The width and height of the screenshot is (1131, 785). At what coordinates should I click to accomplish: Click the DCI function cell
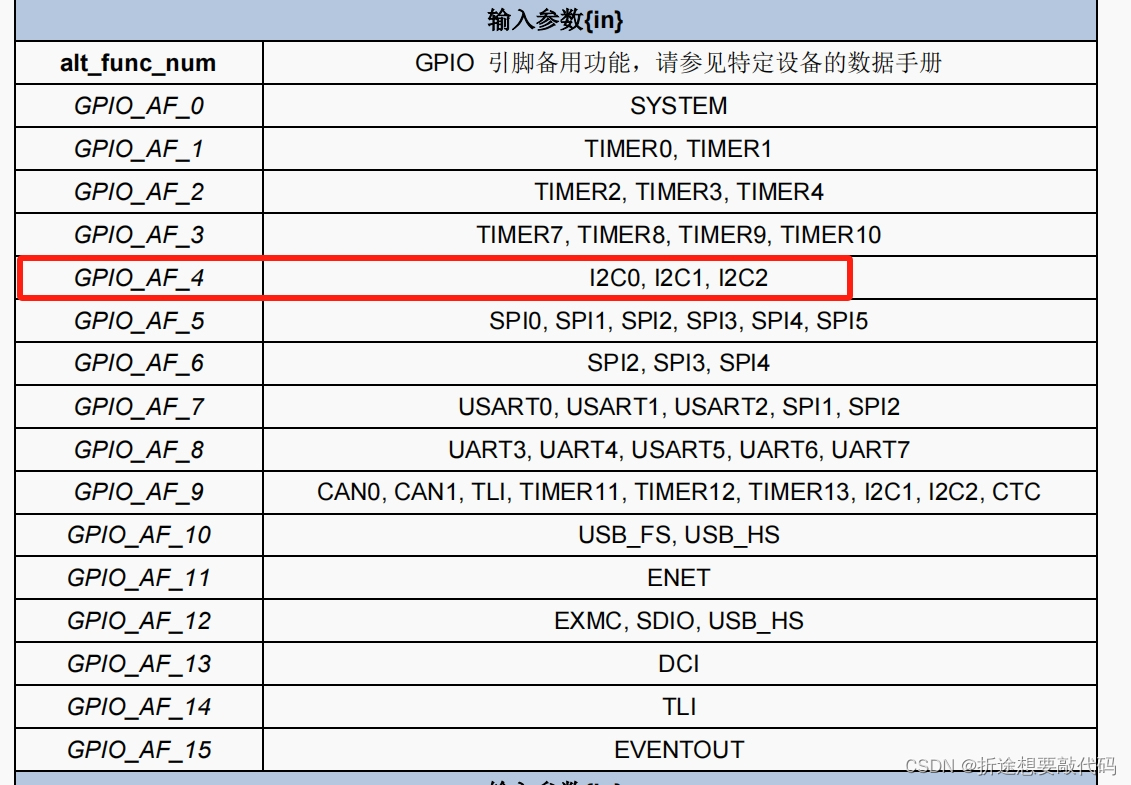679,663
